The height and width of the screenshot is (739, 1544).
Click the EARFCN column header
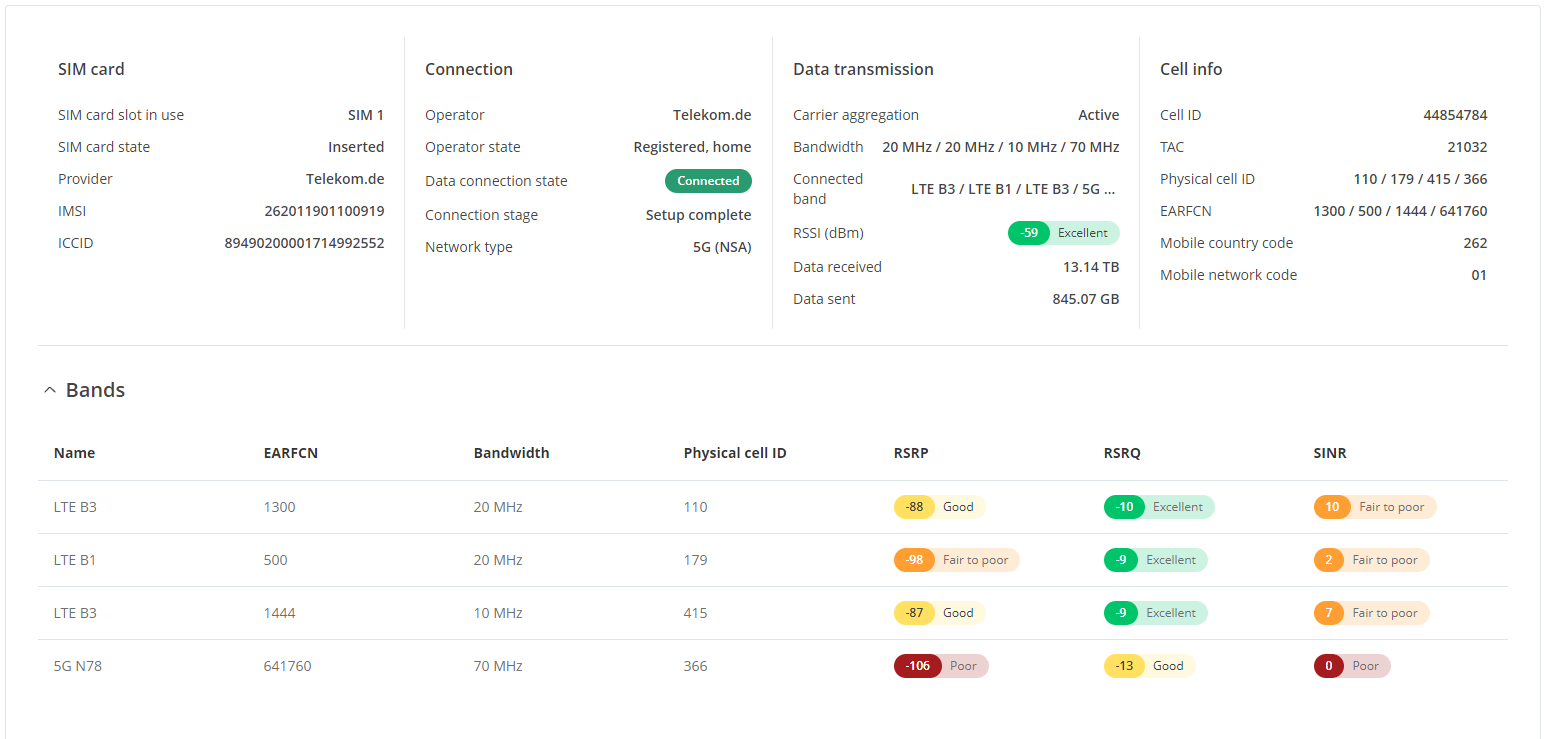pyautogui.click(x=290, y=453)
